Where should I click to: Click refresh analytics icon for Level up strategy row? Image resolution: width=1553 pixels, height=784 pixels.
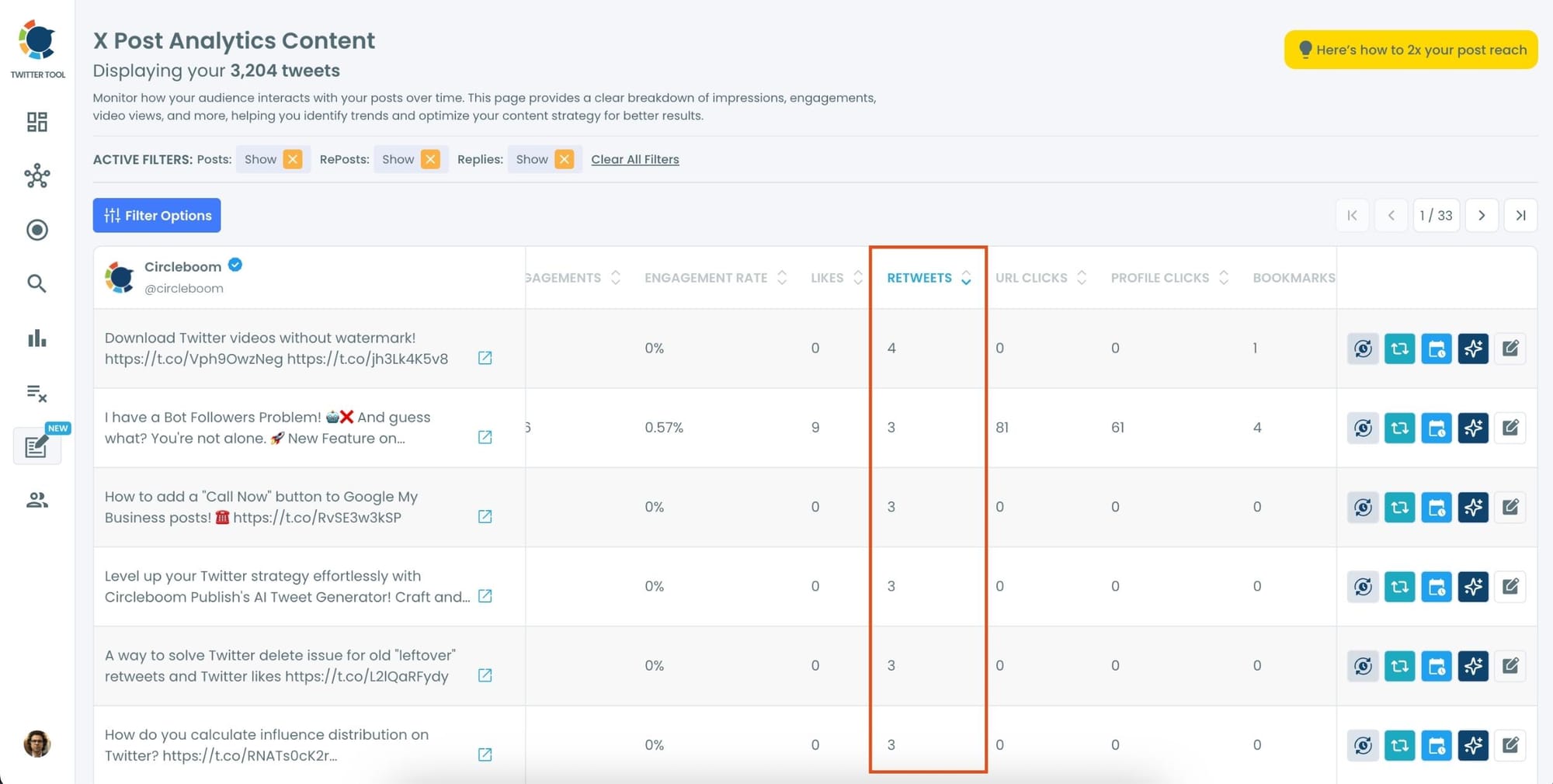[1363, 586]
